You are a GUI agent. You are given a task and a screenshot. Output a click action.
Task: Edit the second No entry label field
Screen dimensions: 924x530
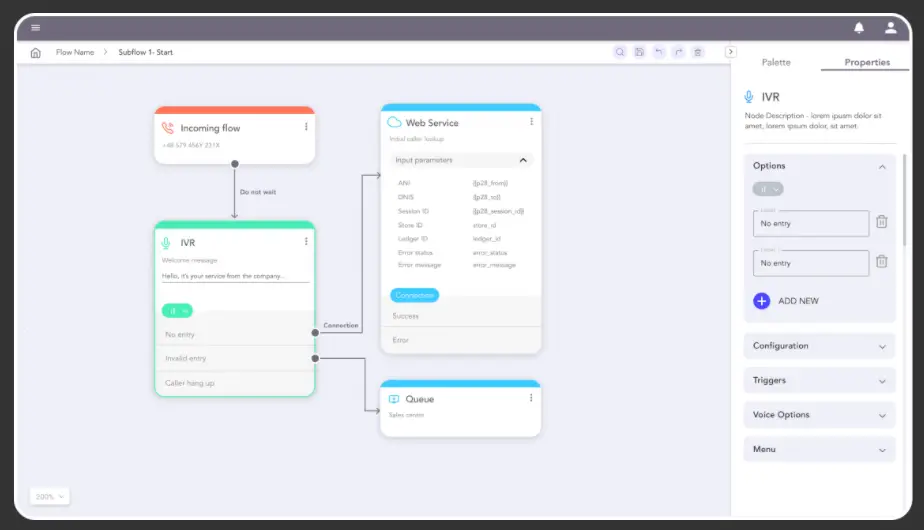pyautogui.click(x=811, y=263)
